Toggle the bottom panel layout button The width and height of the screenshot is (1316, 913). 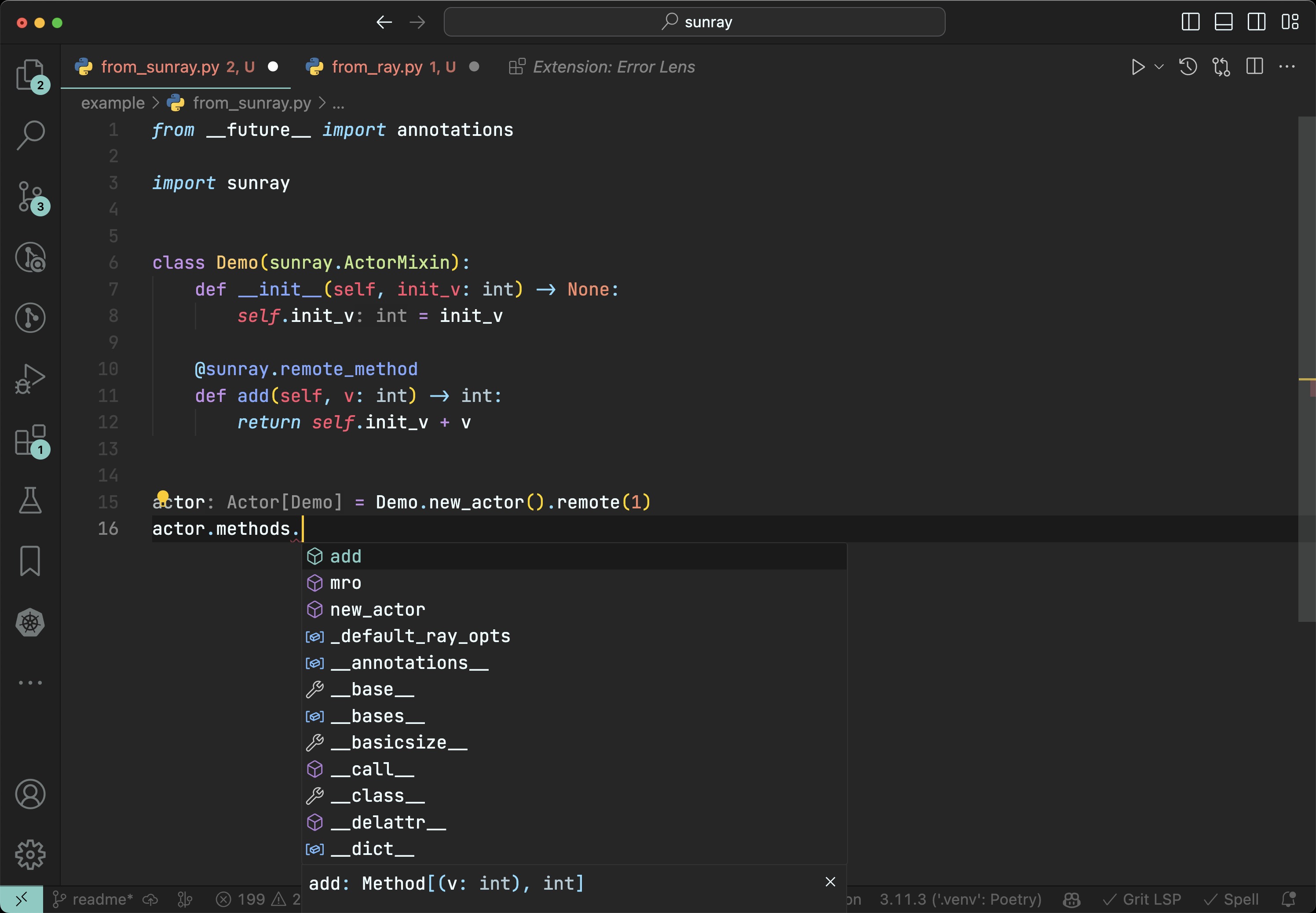tap(1223, 22)
